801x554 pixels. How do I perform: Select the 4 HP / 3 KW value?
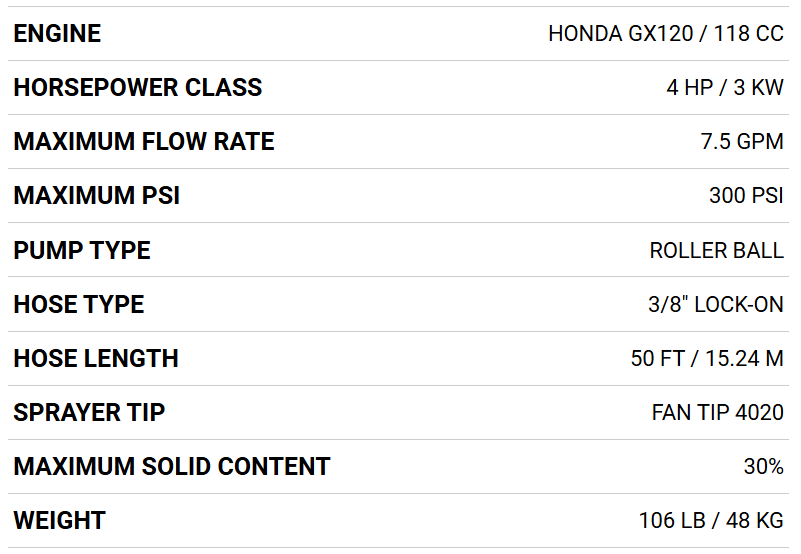point(724,88)
